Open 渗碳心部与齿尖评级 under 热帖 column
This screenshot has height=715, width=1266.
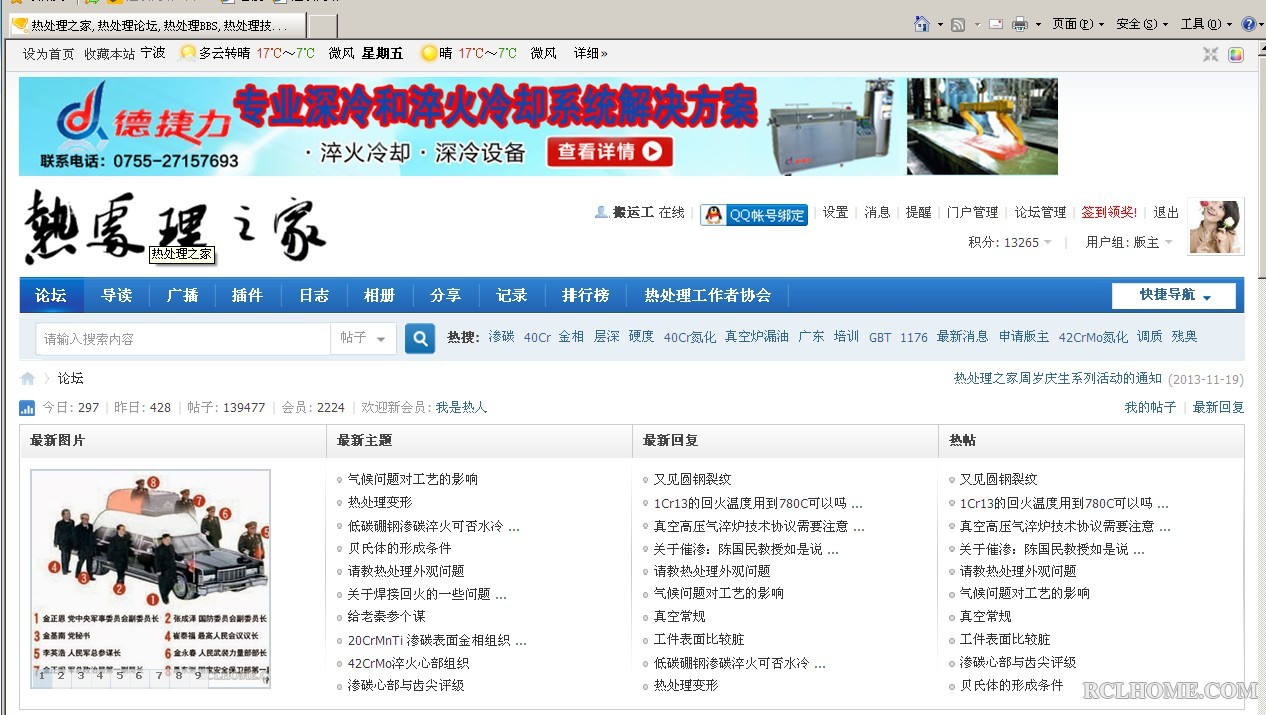click(x=1018, y=662)
